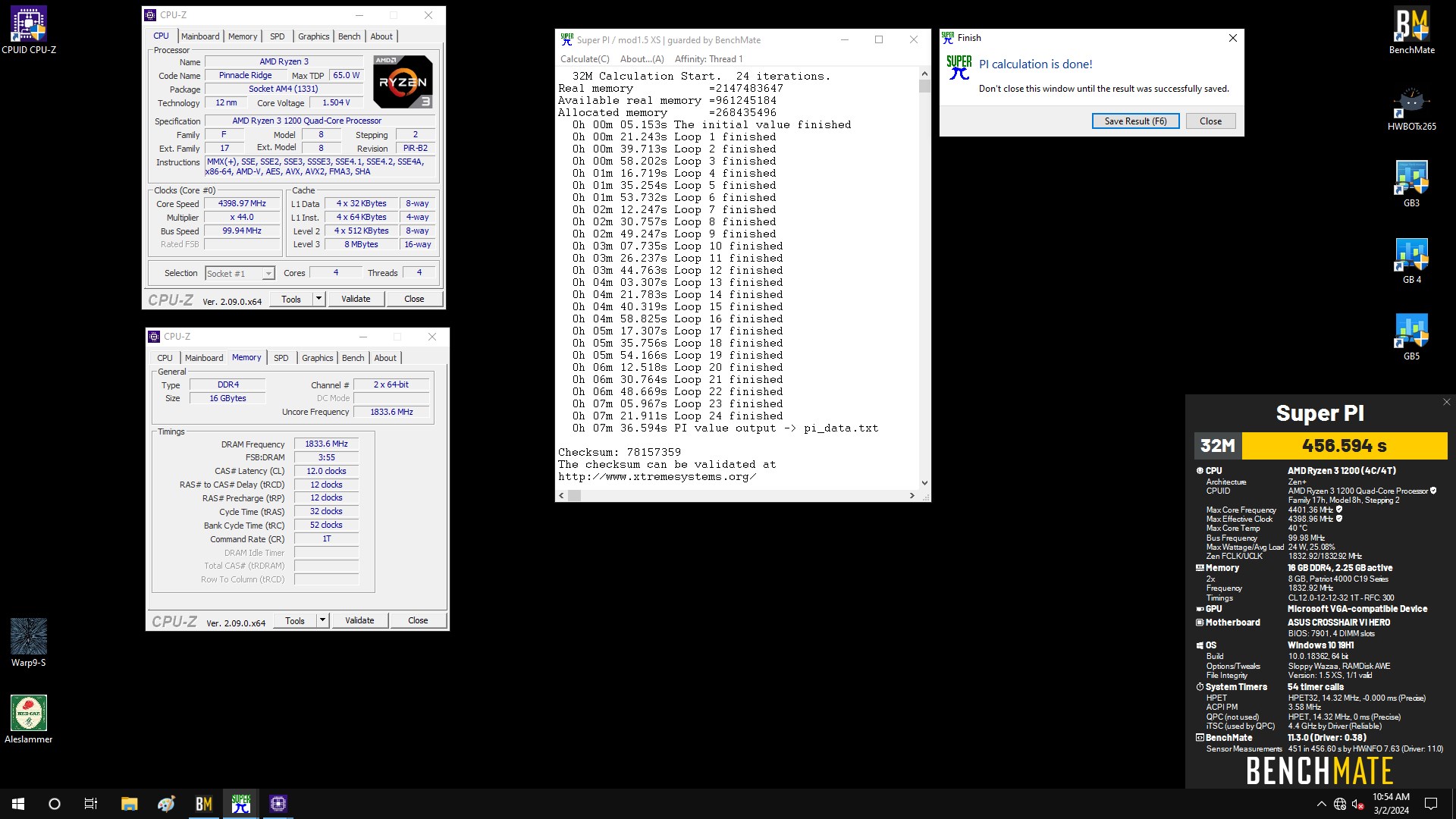The image size is (1456, 819).
Task: Expand Tools dropdown arrow in Memory CPU-Z window
Action: 322,620
